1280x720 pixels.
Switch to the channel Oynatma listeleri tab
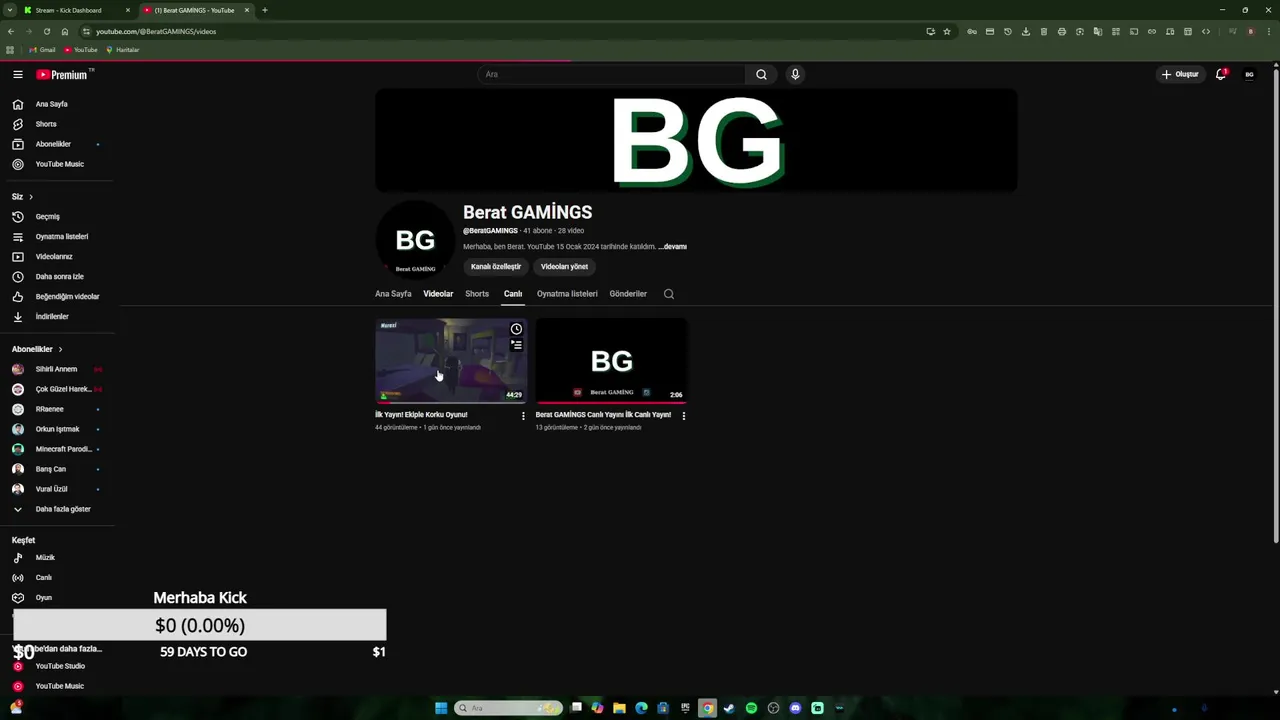(567, 294)
